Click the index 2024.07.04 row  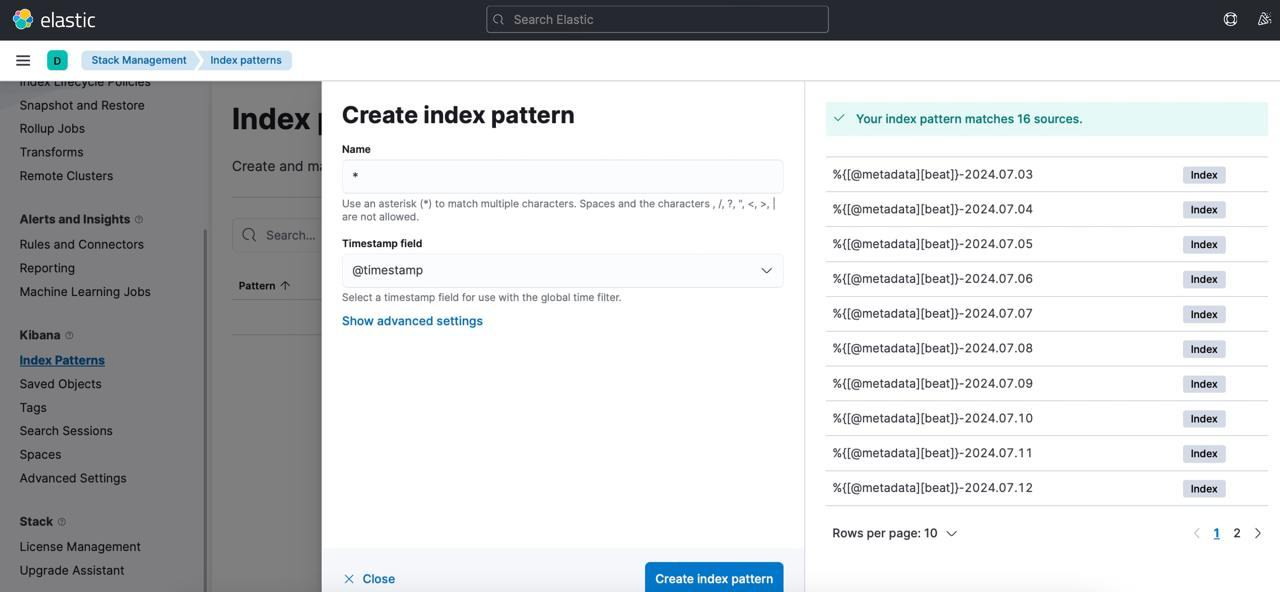(1047, 210)
